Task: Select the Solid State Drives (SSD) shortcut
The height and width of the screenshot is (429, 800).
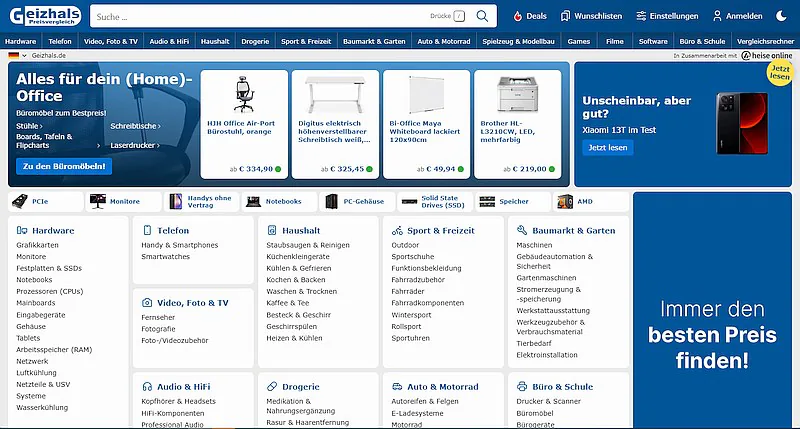Action: pos(435,201)
